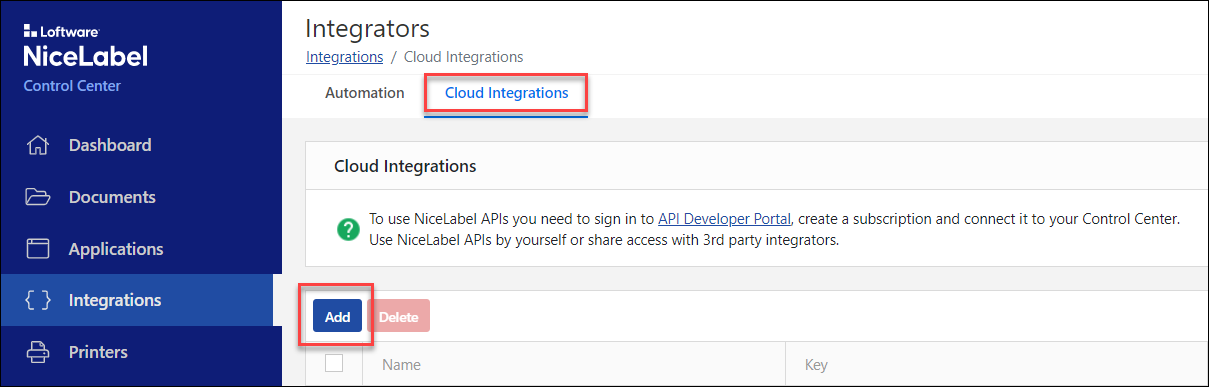The height and width of the screenshot is (387, 1209).
Task: Click the Integrations curly braces icon
Action: 37,300
